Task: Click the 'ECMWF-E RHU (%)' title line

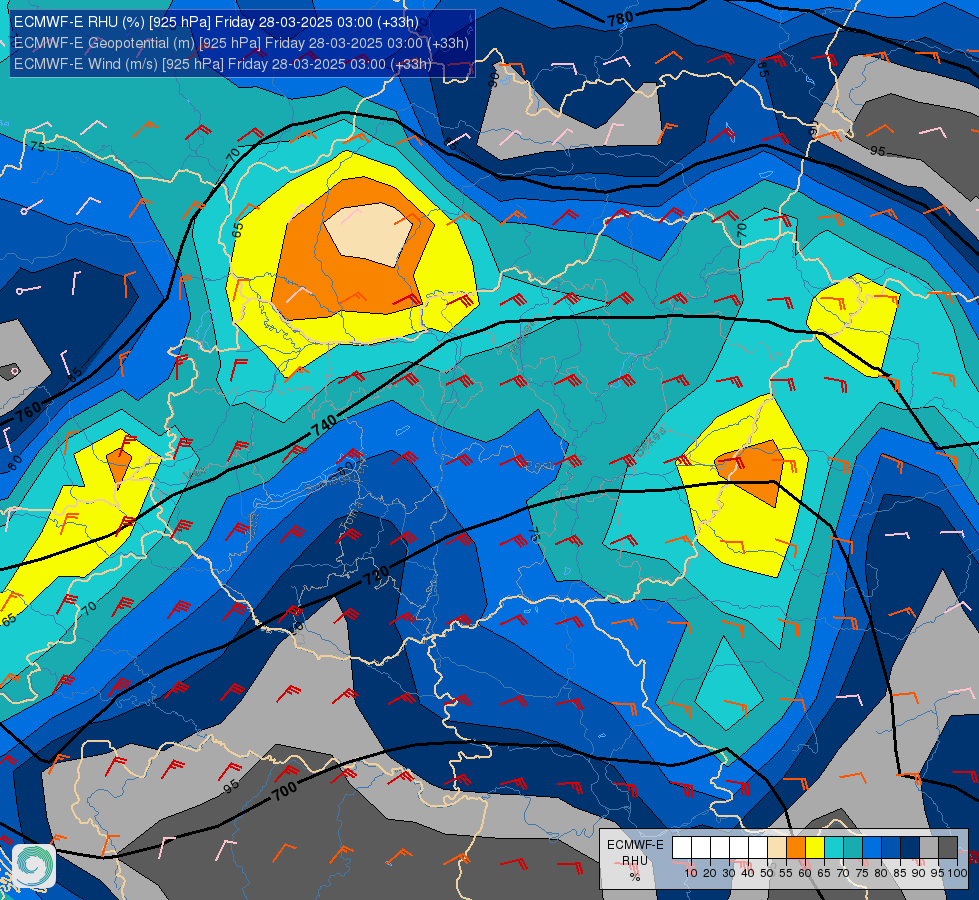Action: click(216, 22)
